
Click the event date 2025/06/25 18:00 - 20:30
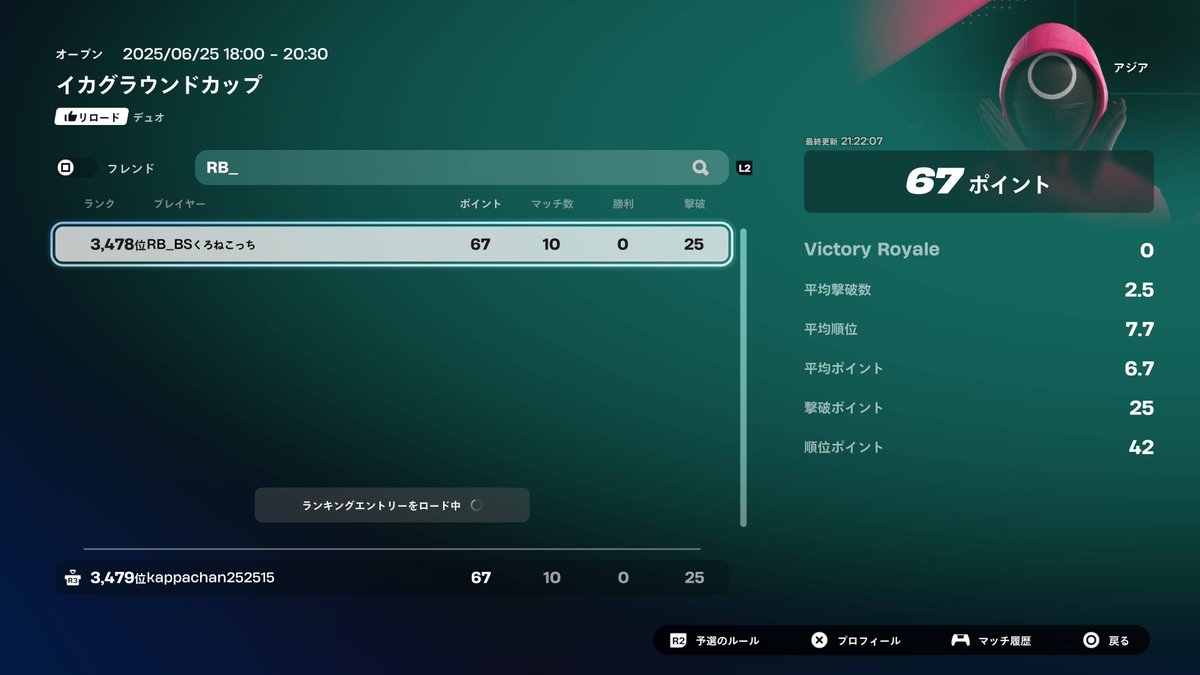pyautogui.click(x=225, y=54)
